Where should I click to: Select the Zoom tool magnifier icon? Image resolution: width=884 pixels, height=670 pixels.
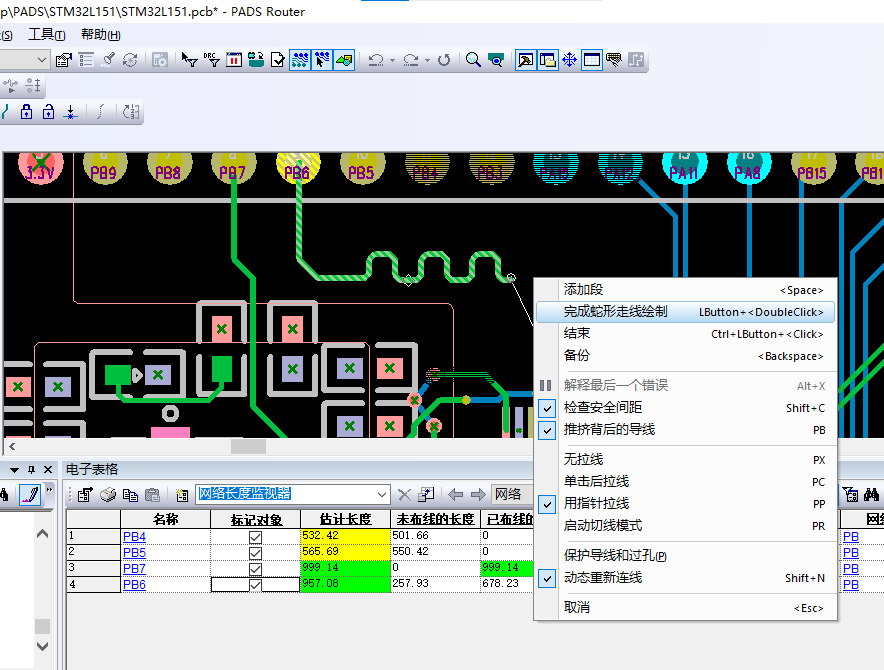pos(472,59)
